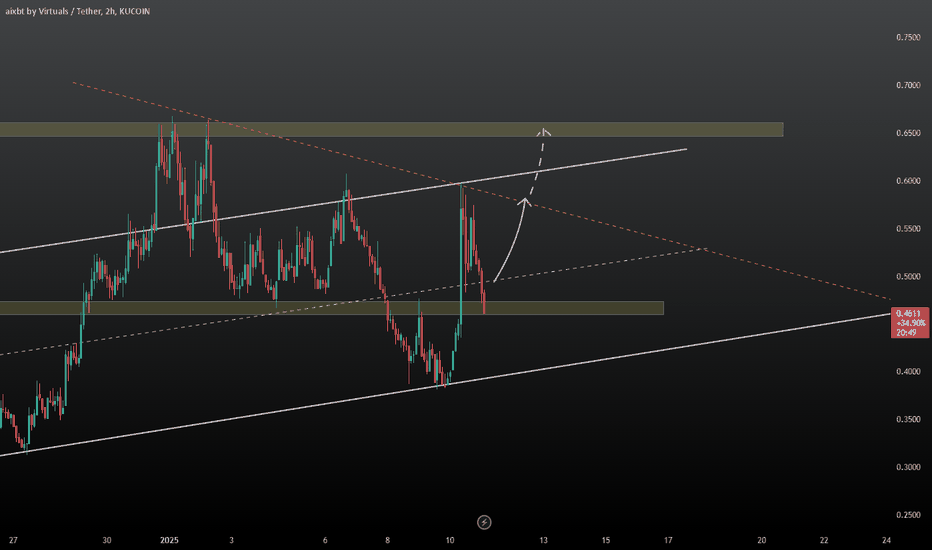Image resolution: width=932 pixels, height=550 pixels.
Task: Click the 2025 year label on time axis
Action: 169,540
